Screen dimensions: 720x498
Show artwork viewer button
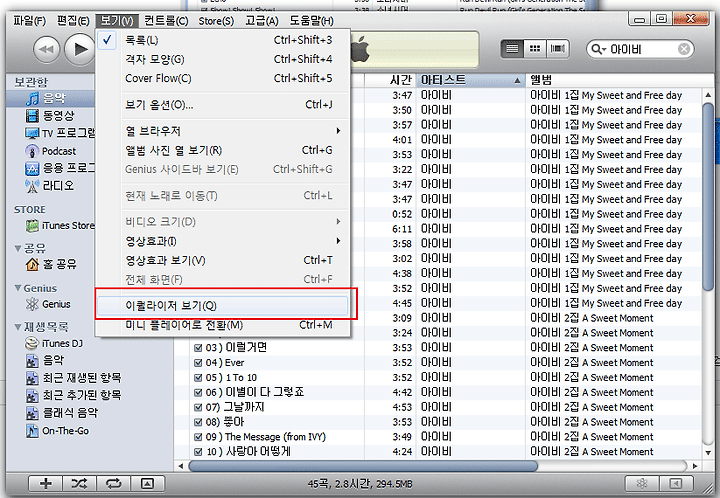pyautogui.click(x=147, y=483)
